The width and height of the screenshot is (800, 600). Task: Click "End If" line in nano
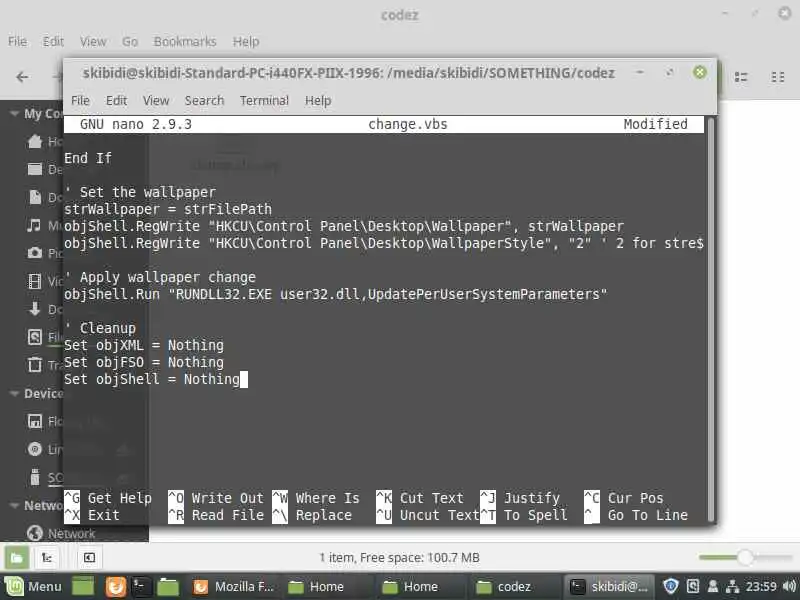tap(88, 158)
